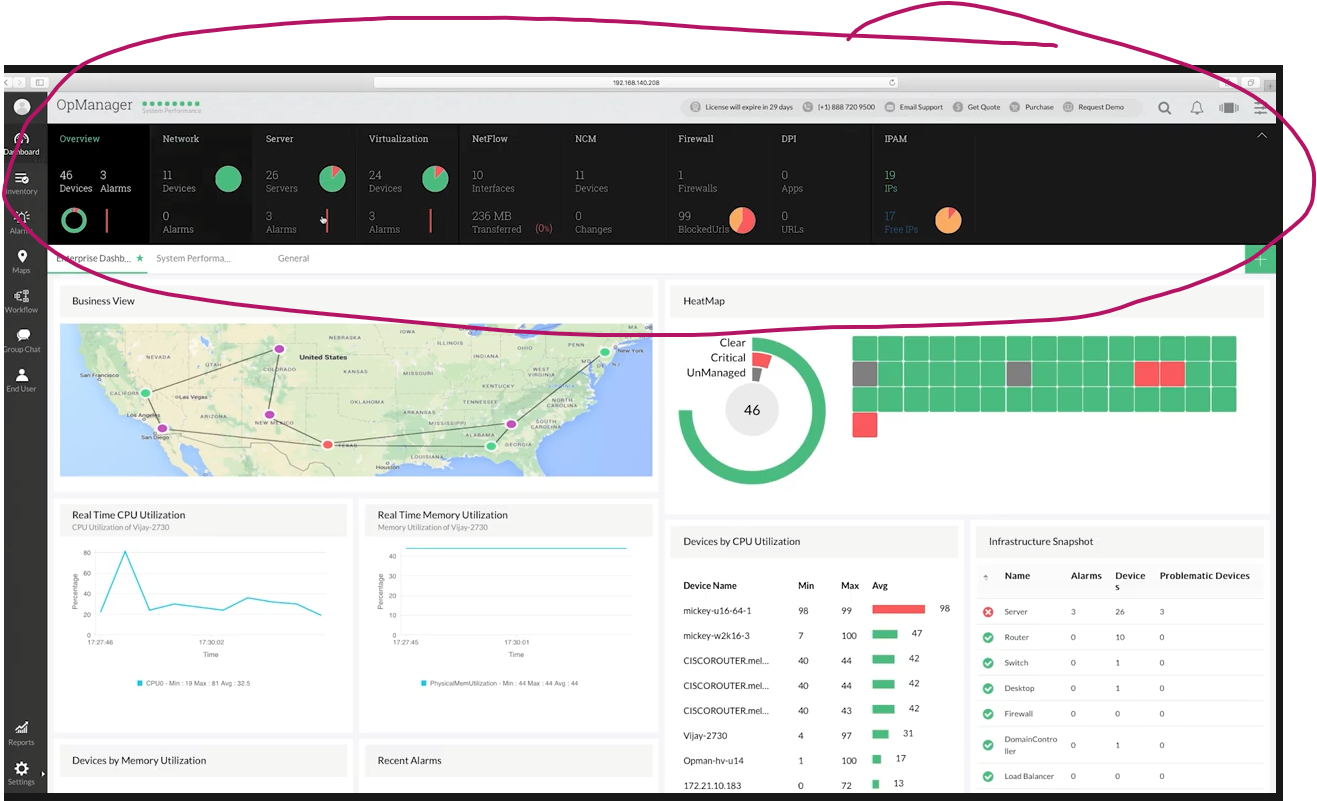Sort Infrastructure Snapshot by the Name column

click(1017, 576)
